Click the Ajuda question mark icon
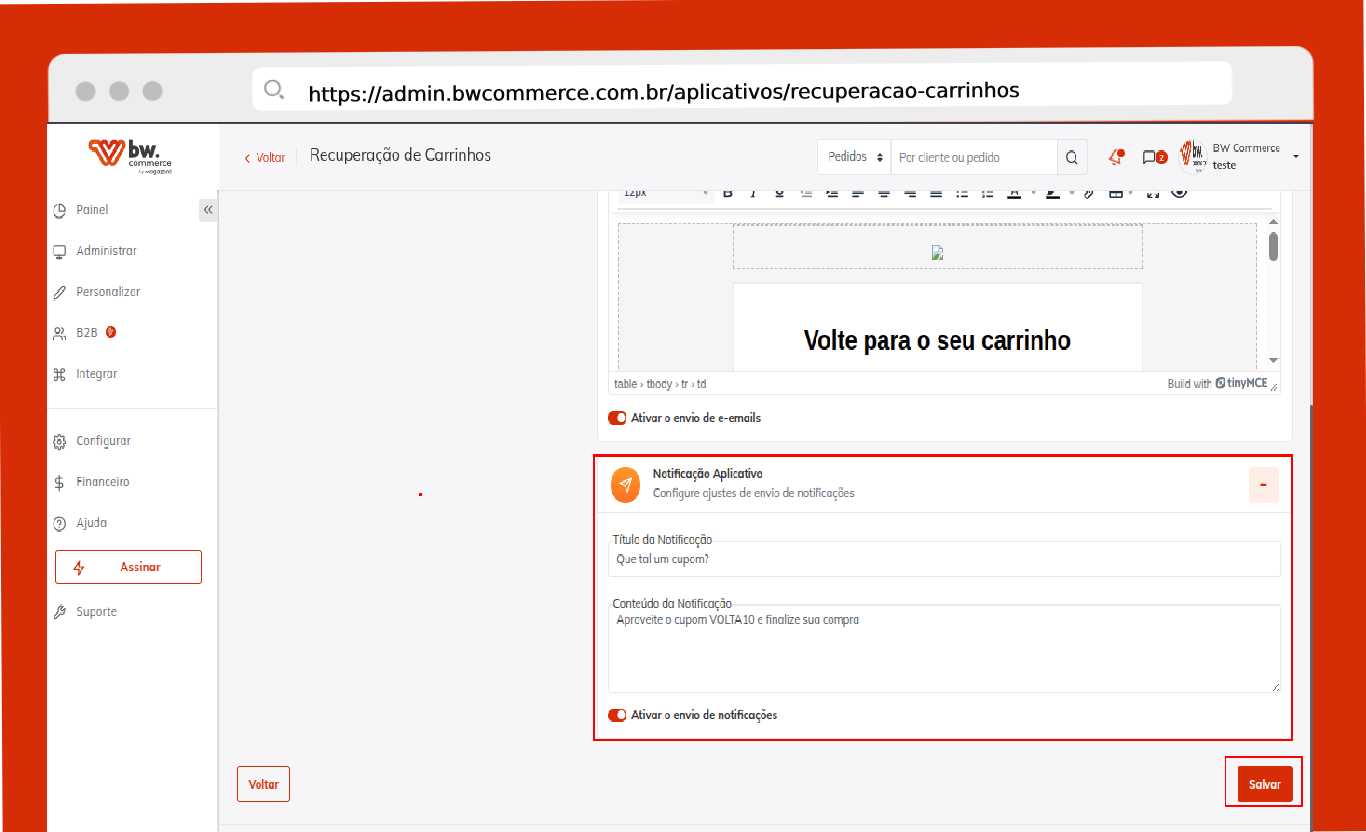 (x=59, y=523)
